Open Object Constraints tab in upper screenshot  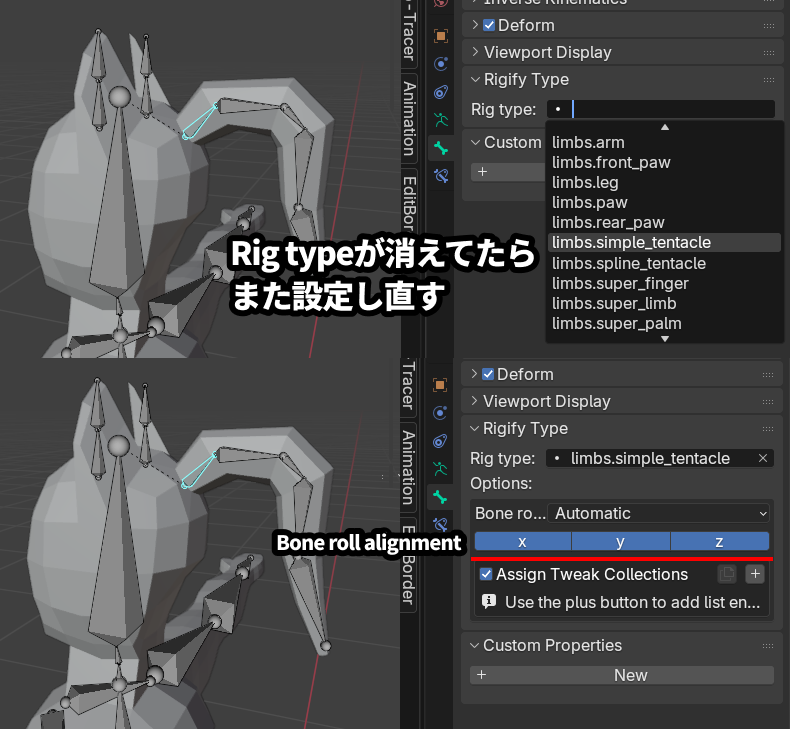tap(441, 92)
